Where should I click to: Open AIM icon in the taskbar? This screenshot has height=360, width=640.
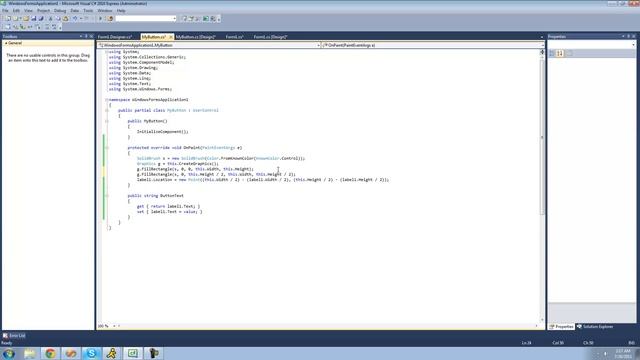tap(112, 353)
